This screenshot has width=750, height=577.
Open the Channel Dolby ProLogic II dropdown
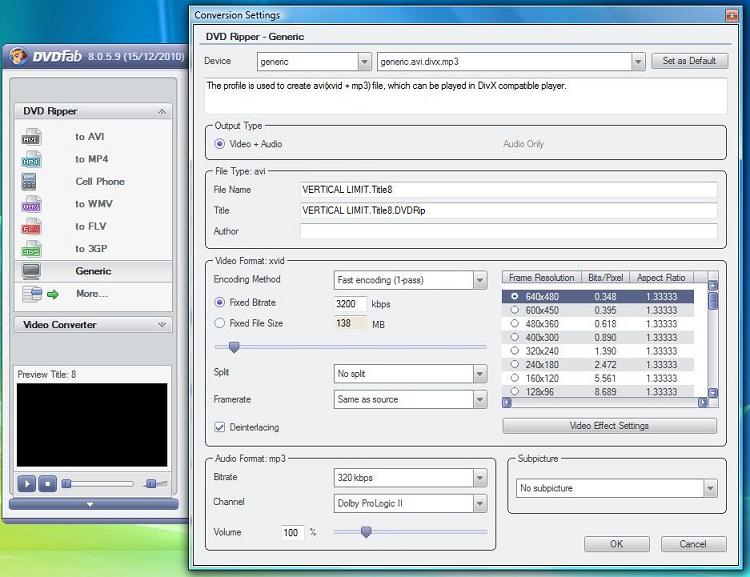click(x=480, y=503)
